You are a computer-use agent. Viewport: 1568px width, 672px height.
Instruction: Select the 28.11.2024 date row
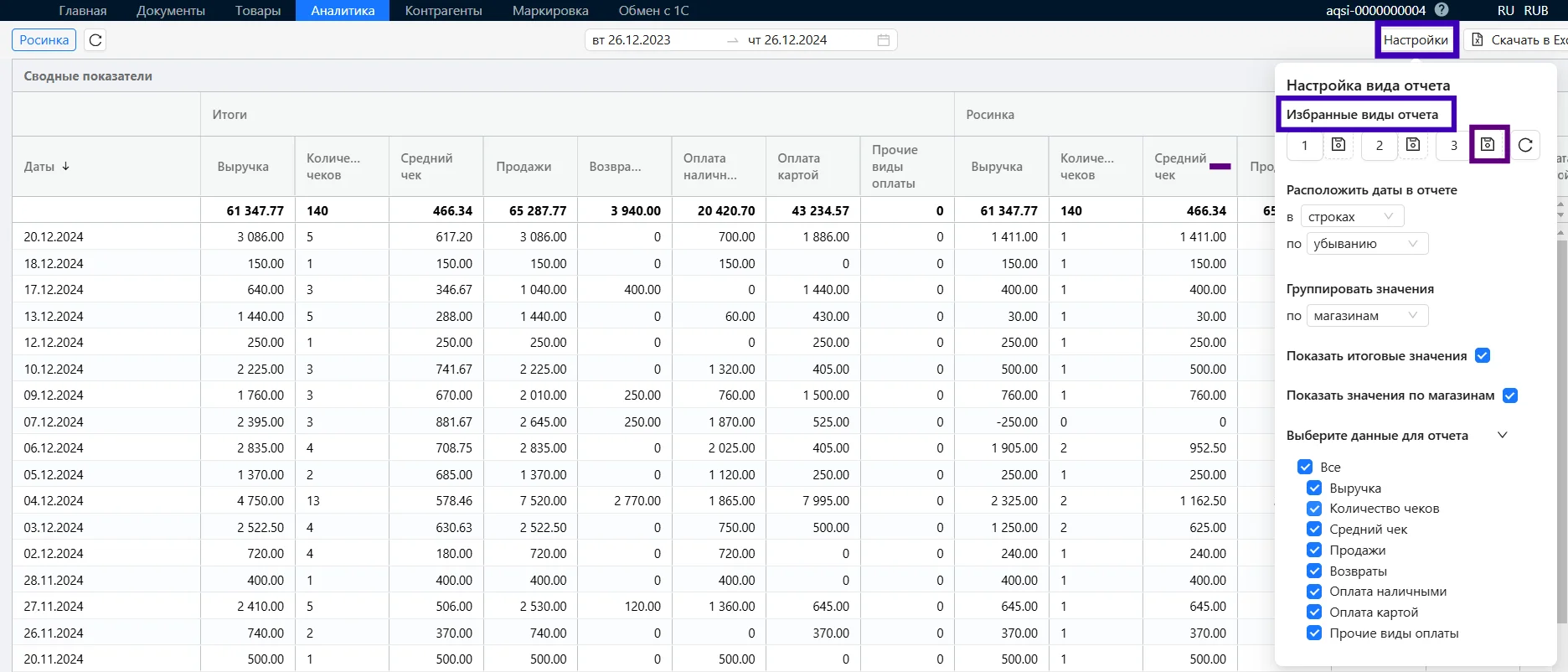[x=54, y=580]
